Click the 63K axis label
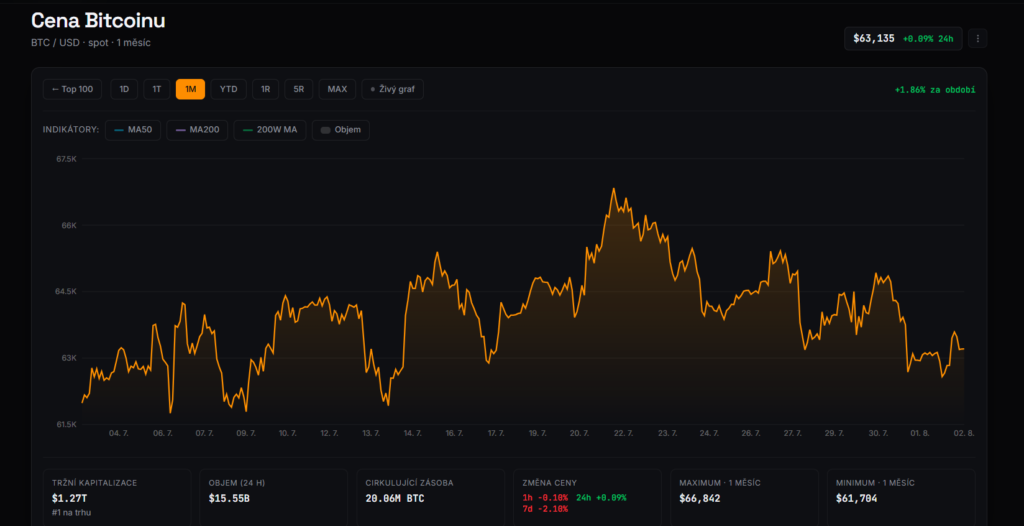 70,358
